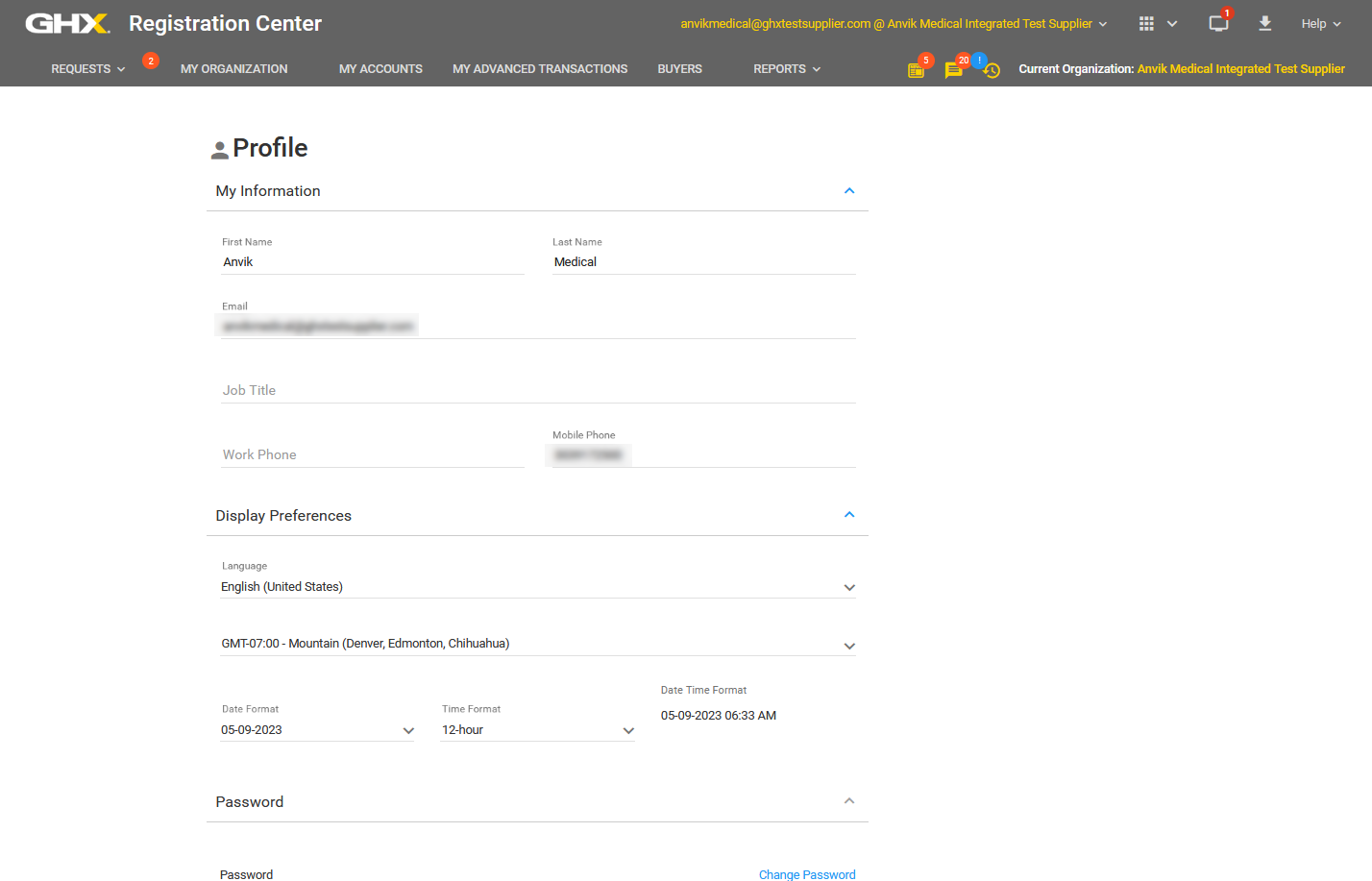Collapse the My Information section
Image resolution: width=1372 pixels, height=881 pixels.
pyautogui.click(x=848, y=191)
